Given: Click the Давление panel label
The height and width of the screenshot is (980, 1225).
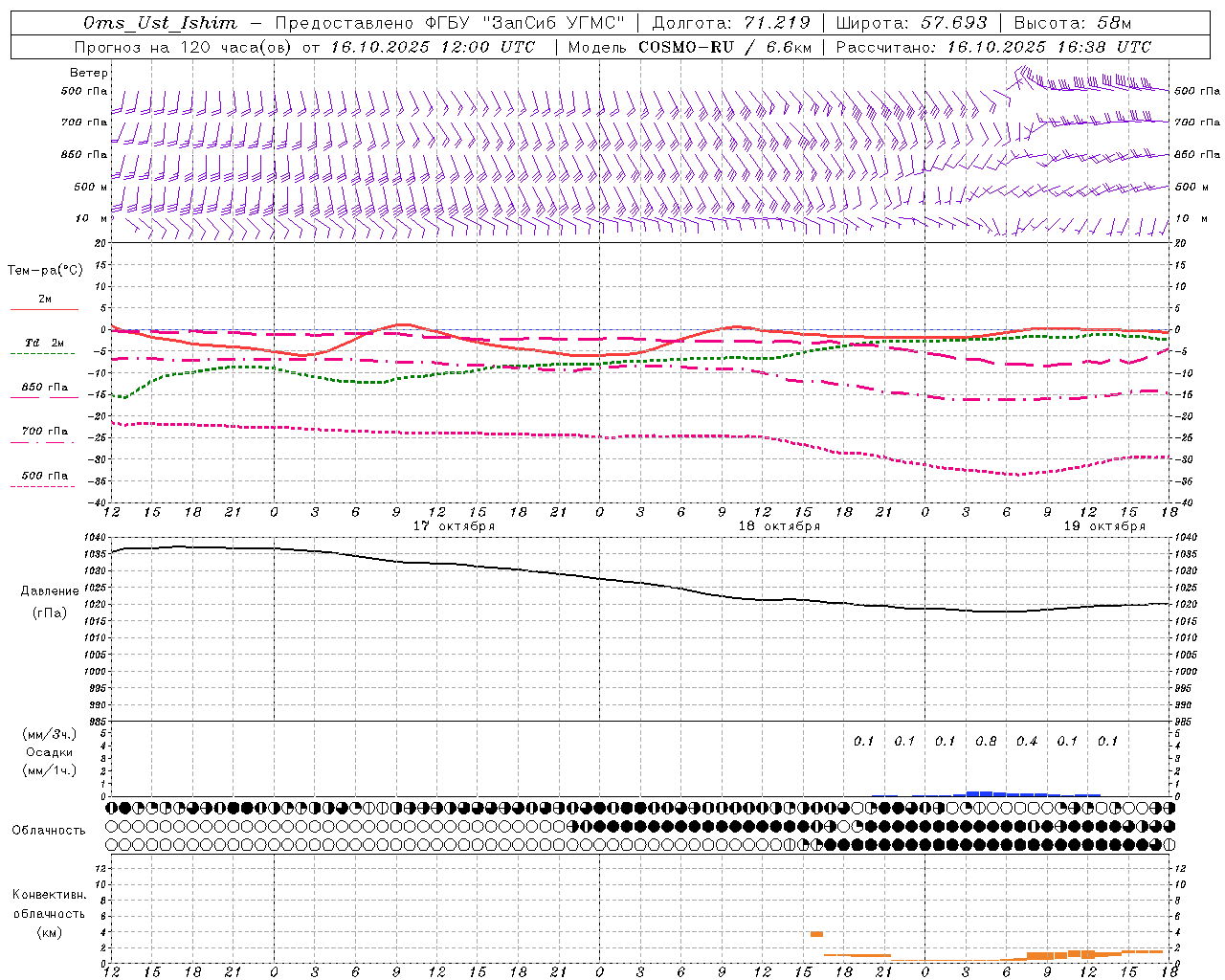Looking at the screenshot, I should 50,591.
